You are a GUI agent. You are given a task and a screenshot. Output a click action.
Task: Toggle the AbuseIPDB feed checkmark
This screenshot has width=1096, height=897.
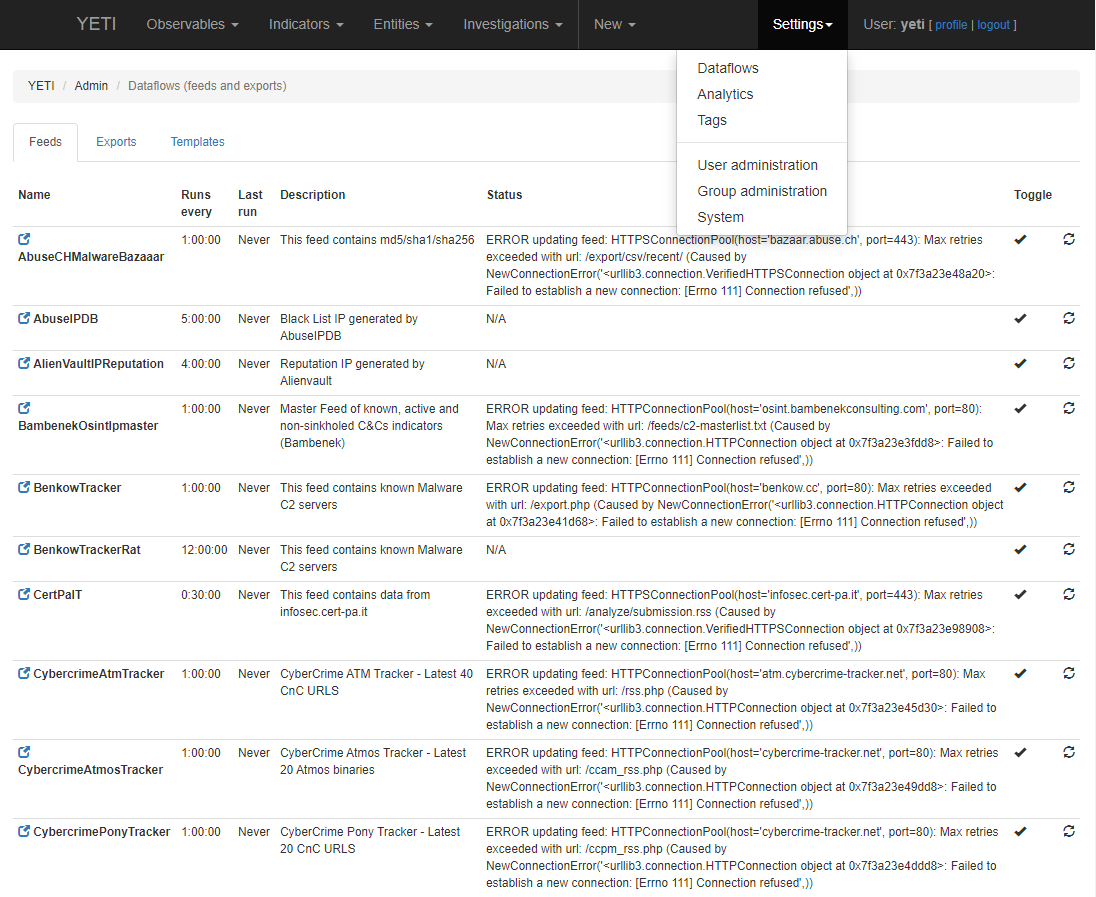(x=1021, y=319)
